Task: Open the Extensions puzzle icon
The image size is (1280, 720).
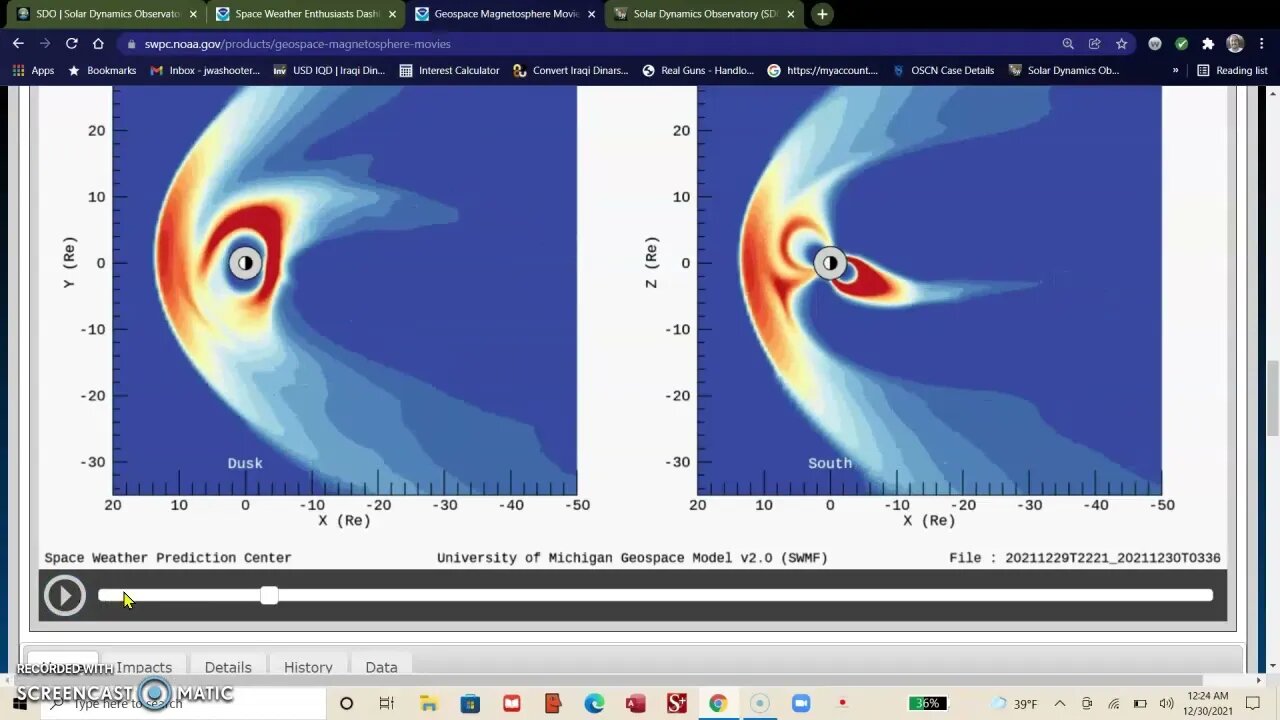Action: click(x=1208, y=44)
